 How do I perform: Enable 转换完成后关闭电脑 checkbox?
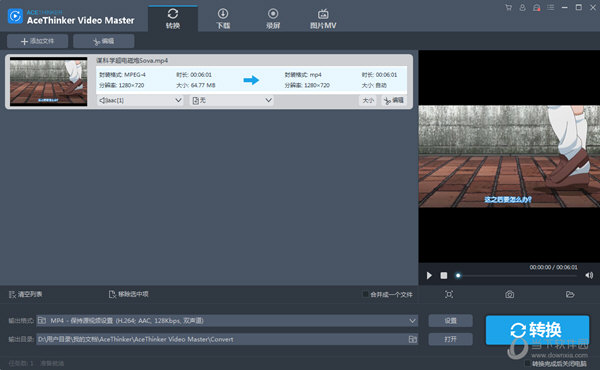click(x=528, y=363)
